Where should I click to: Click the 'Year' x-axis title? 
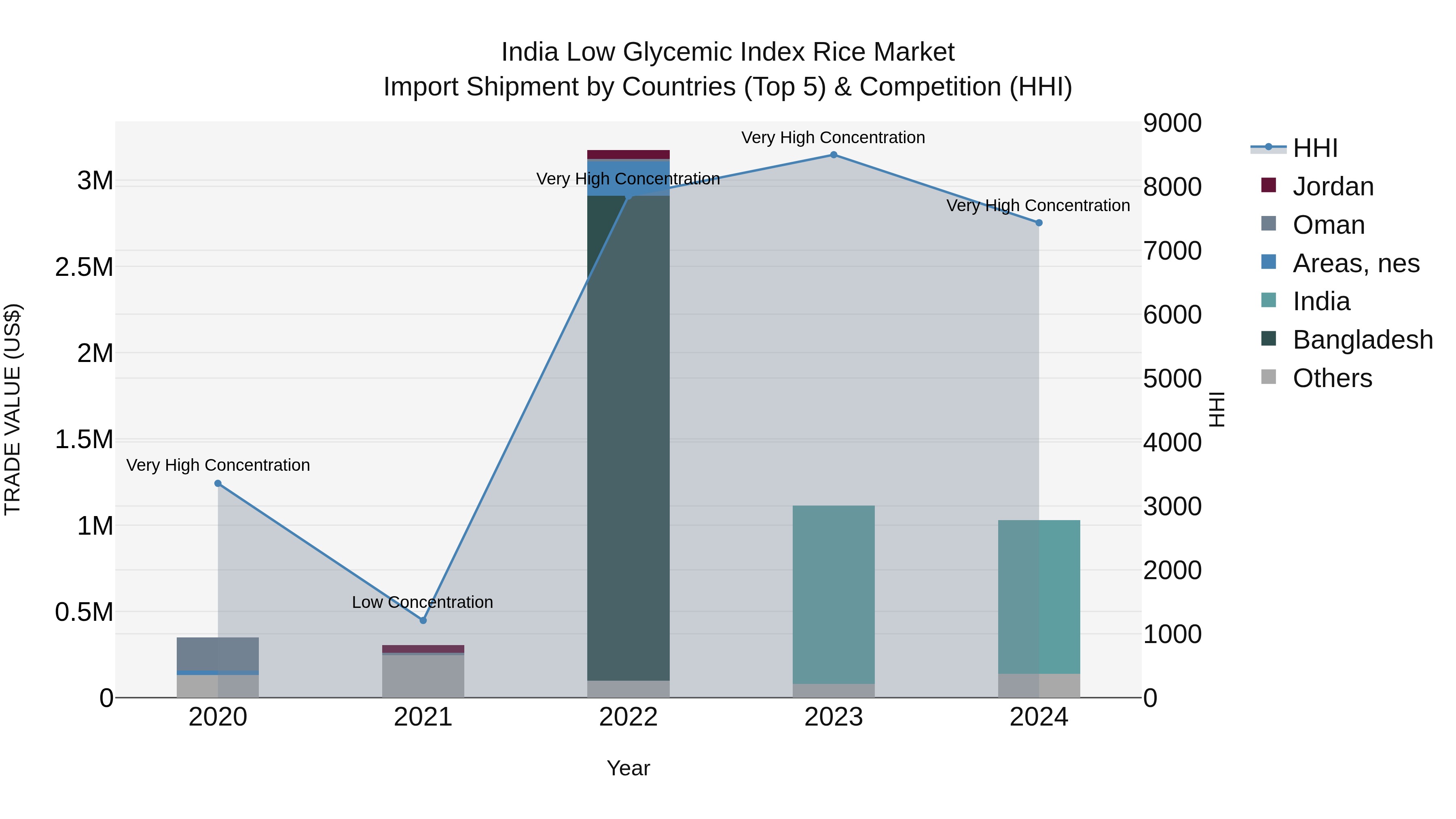tap(629, 769)
